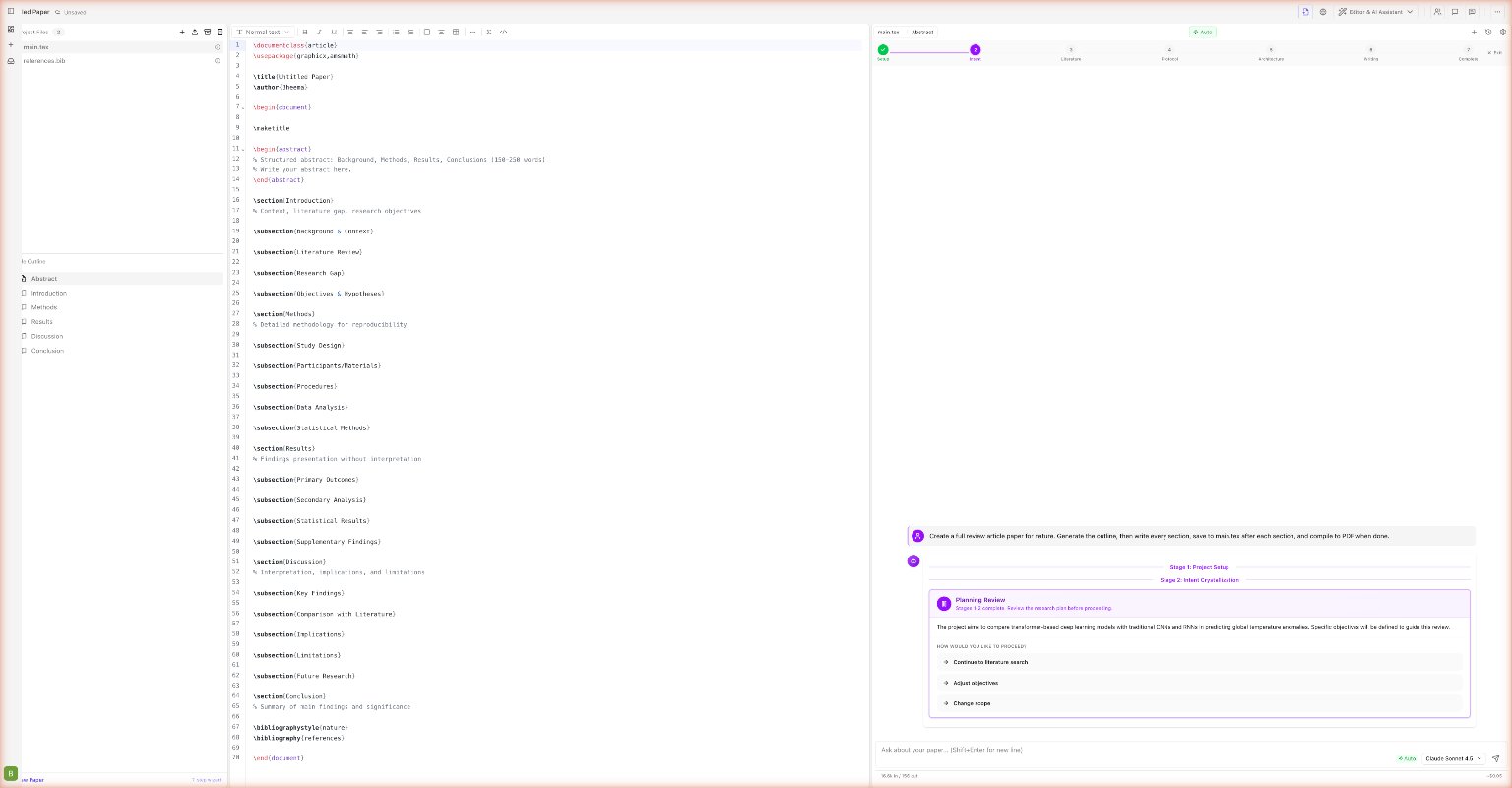Click the Setup stage step with checkmark
This screenshot has width=1512, height=788.
click(883, 49)
